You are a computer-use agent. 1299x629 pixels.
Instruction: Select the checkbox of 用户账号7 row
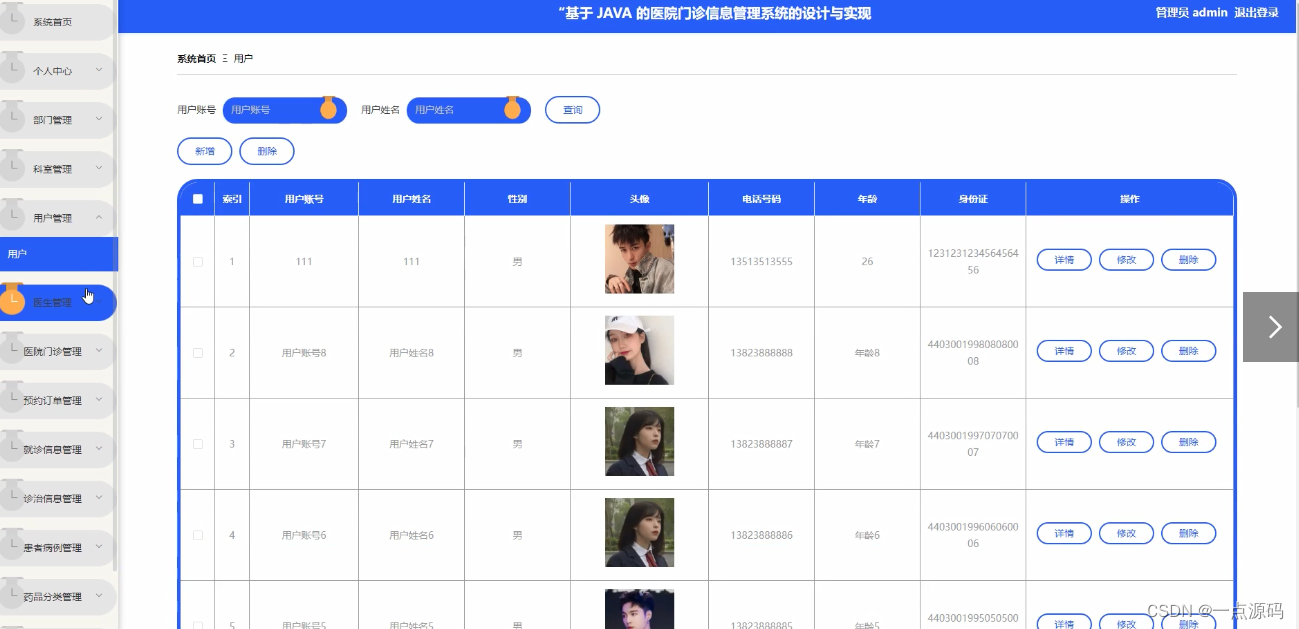click(x=197, y=444)
